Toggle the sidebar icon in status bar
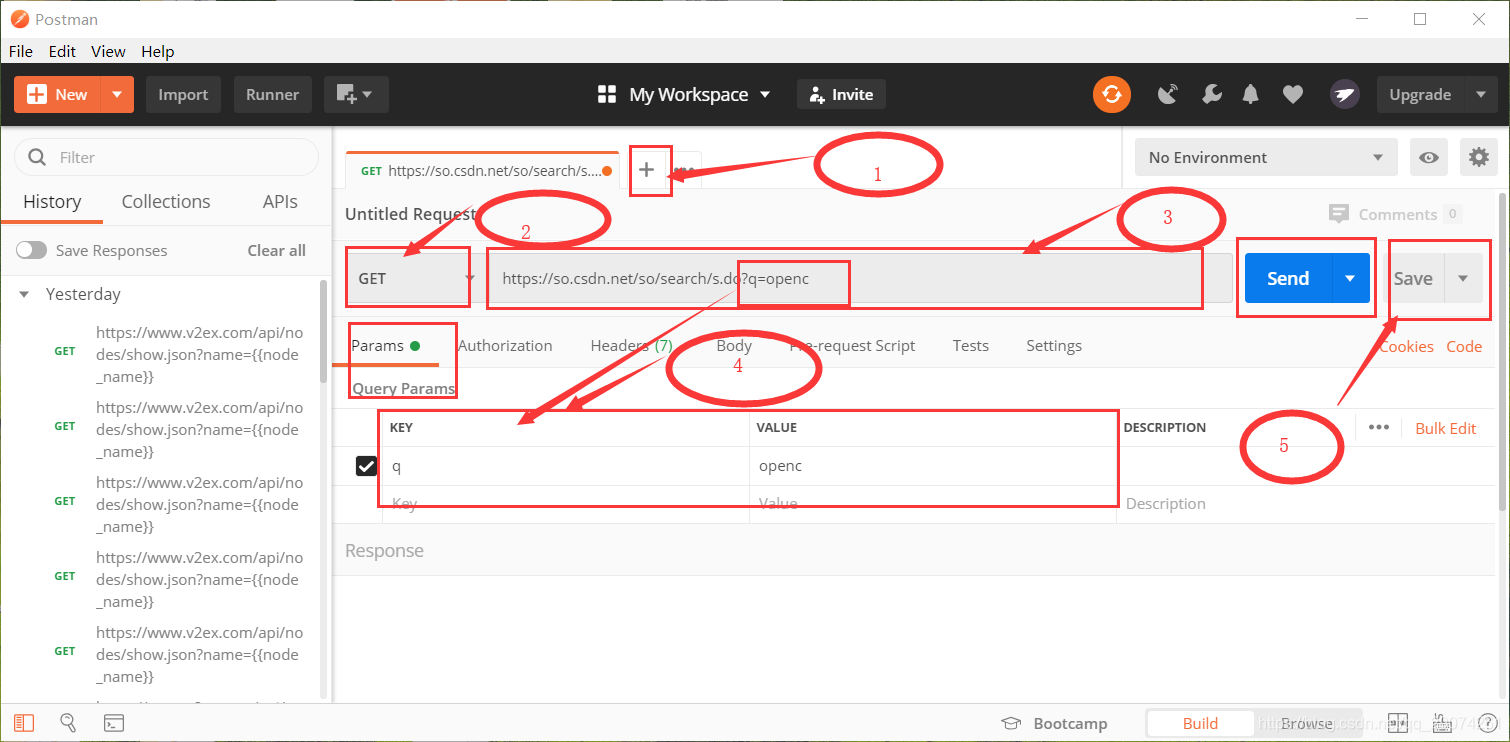The image size is (1510, 742). pos(25,723)
